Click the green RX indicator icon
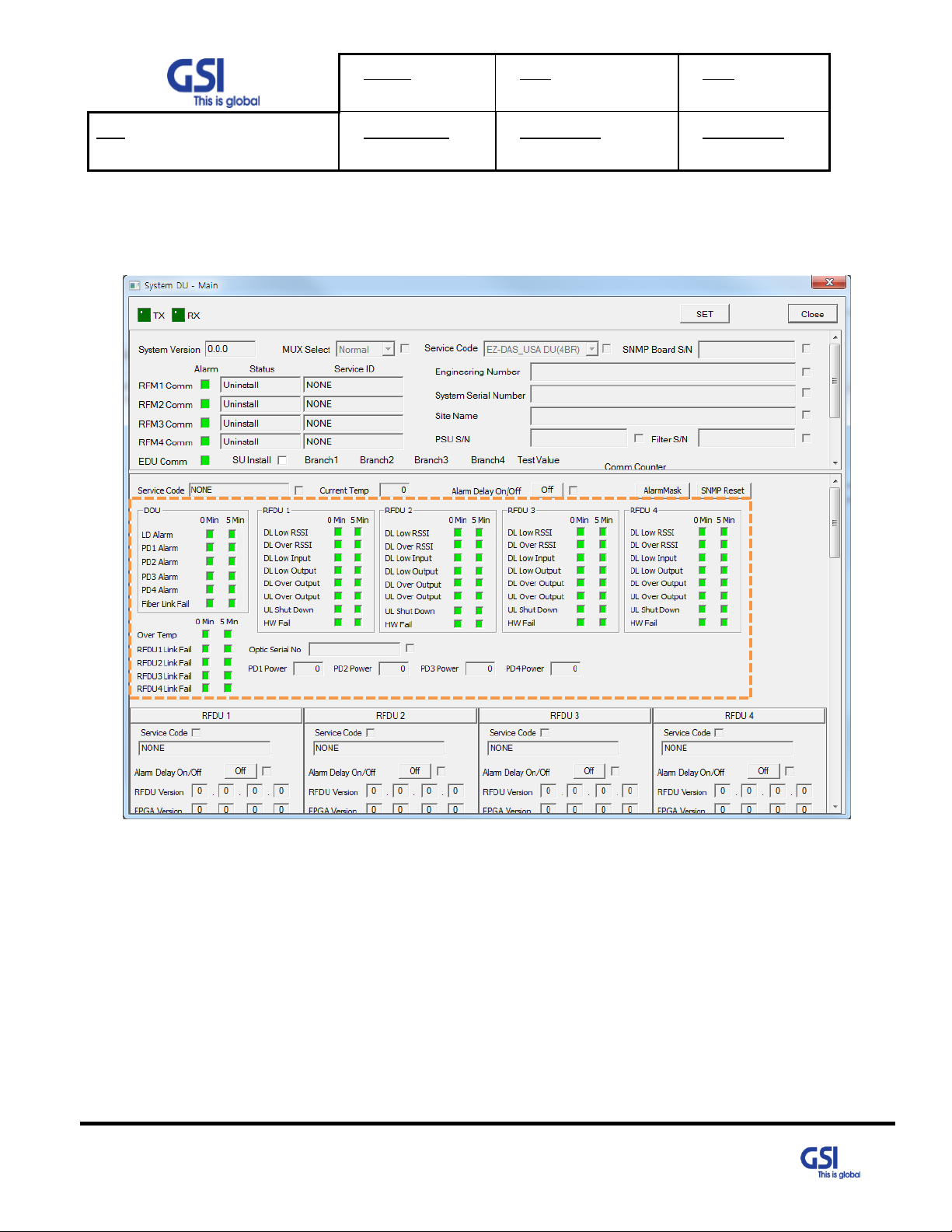Viewport: 952px width, 1232px height. click(178, 315)
